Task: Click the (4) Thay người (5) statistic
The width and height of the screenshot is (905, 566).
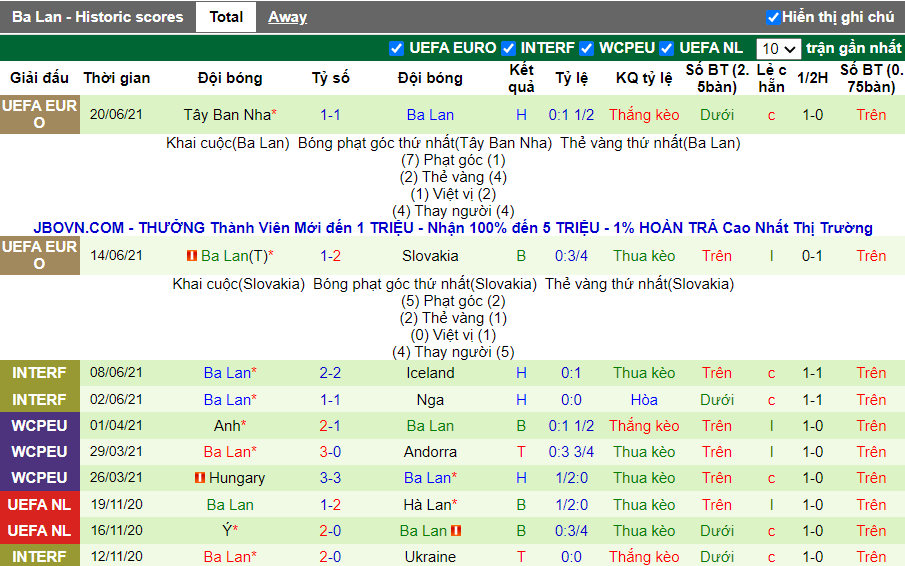Action: (453, 352)
